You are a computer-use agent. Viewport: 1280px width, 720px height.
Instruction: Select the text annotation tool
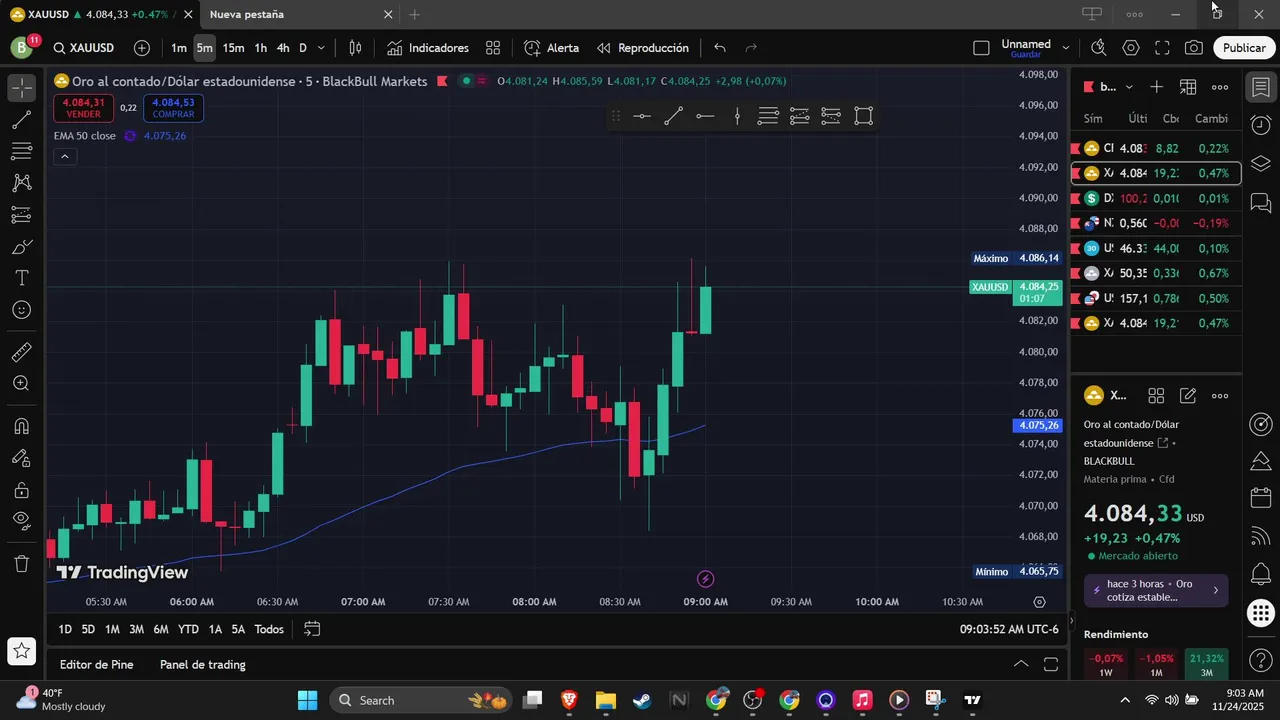click(21, 278)
